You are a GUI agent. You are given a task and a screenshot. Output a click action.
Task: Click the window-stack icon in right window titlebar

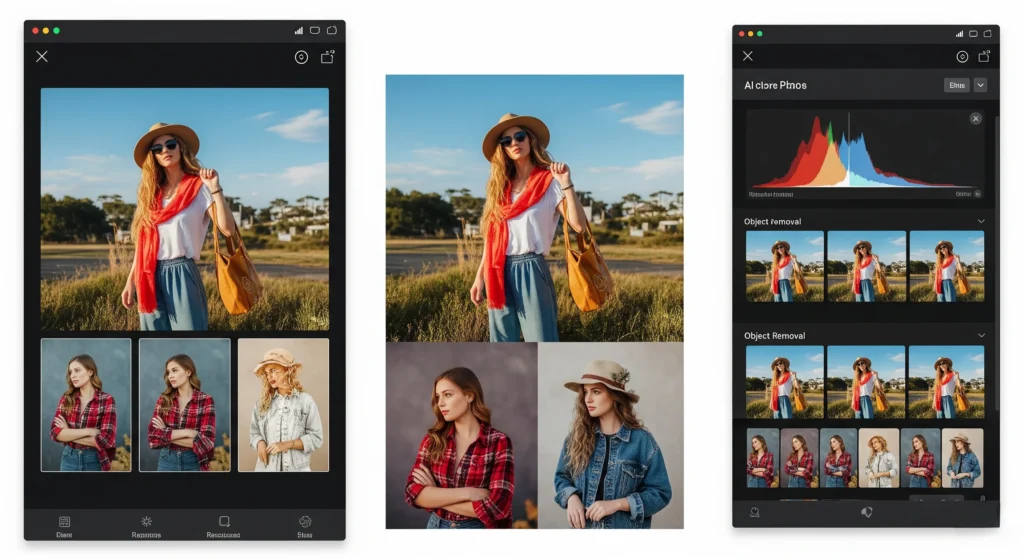(987, 33)
